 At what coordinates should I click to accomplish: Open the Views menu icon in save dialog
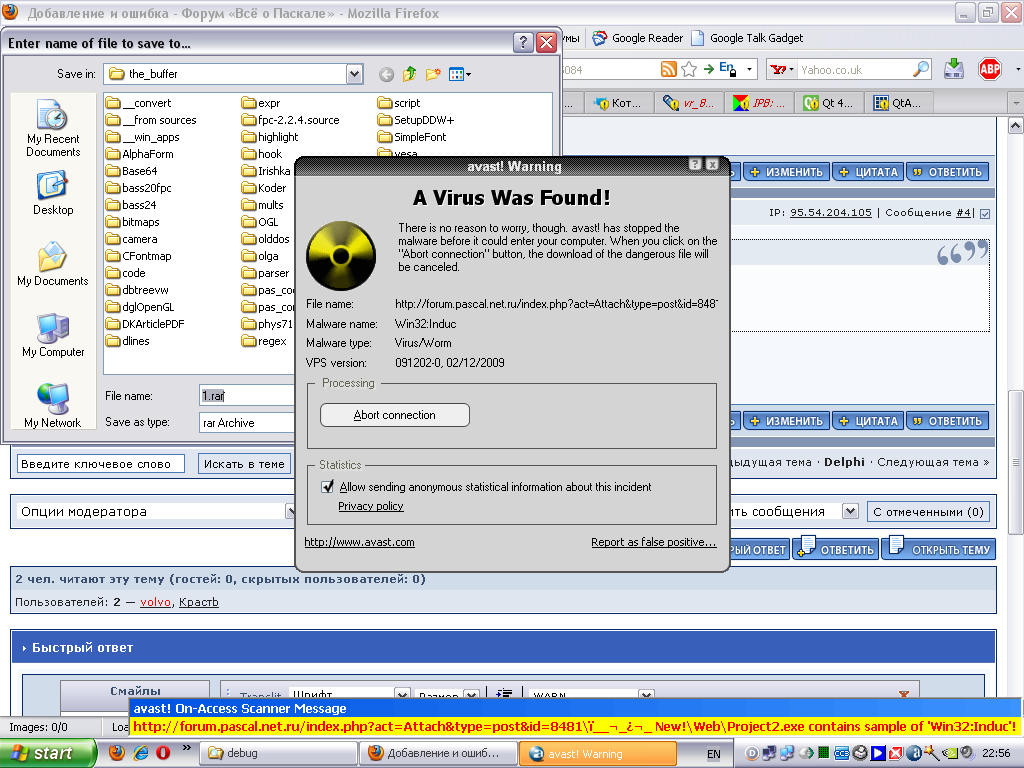[459, 74]
